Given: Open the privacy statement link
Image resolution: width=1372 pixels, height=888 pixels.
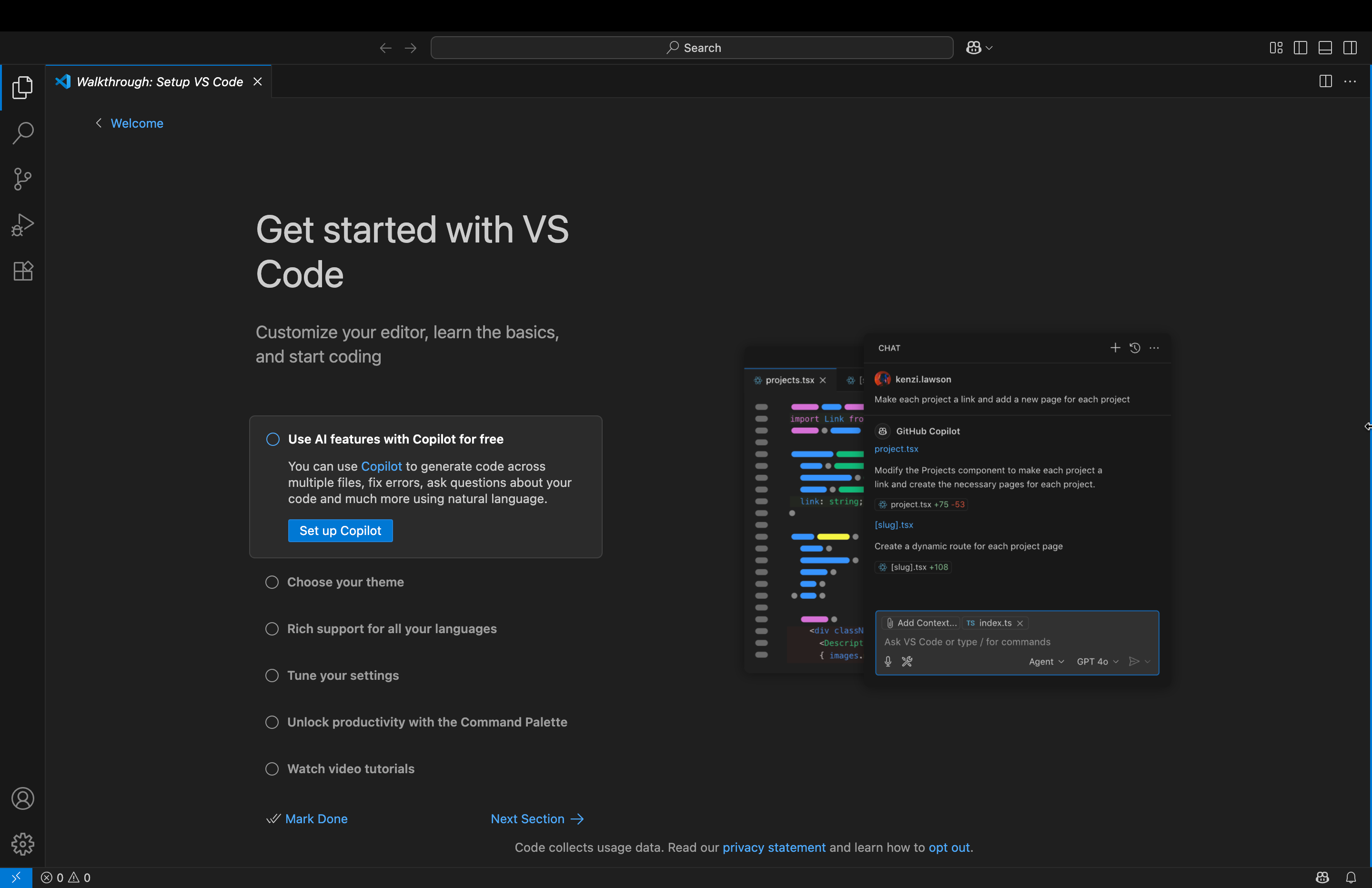Looking at the screenshot, I should click(x=774, y=848).
